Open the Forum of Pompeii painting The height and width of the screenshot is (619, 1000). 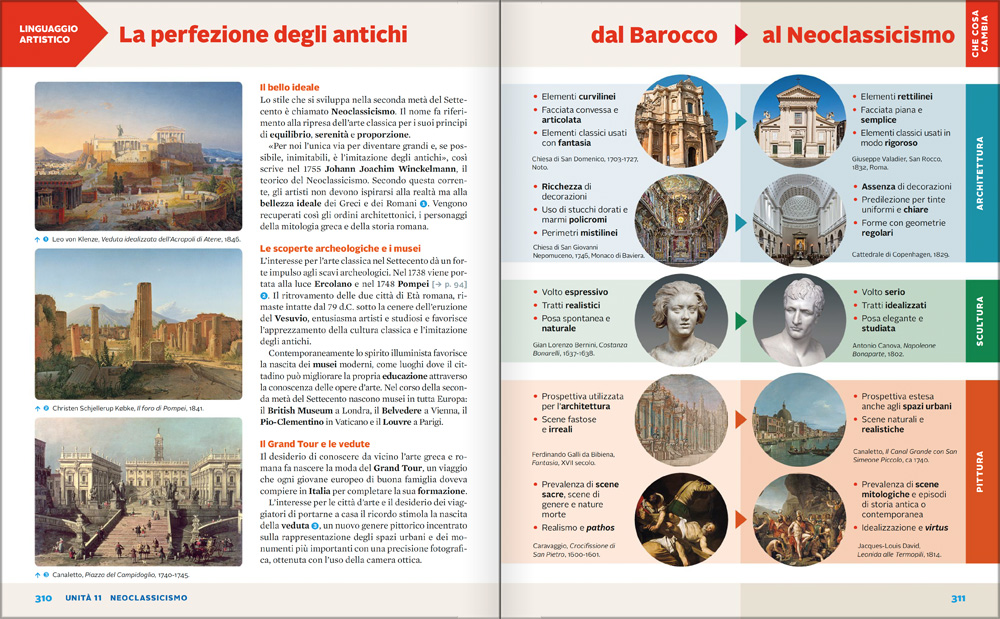[x=138, y=324]
